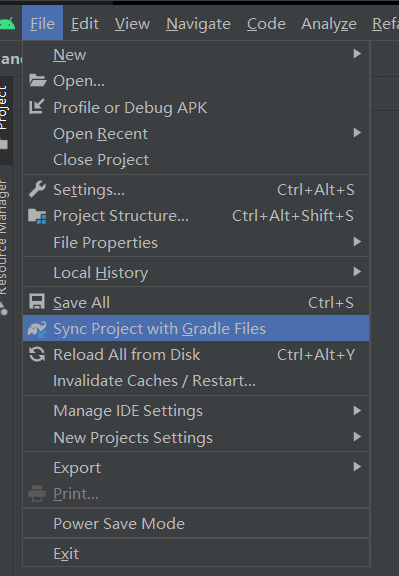Expand the Manage IDE Settings submenu

(196, 411)
